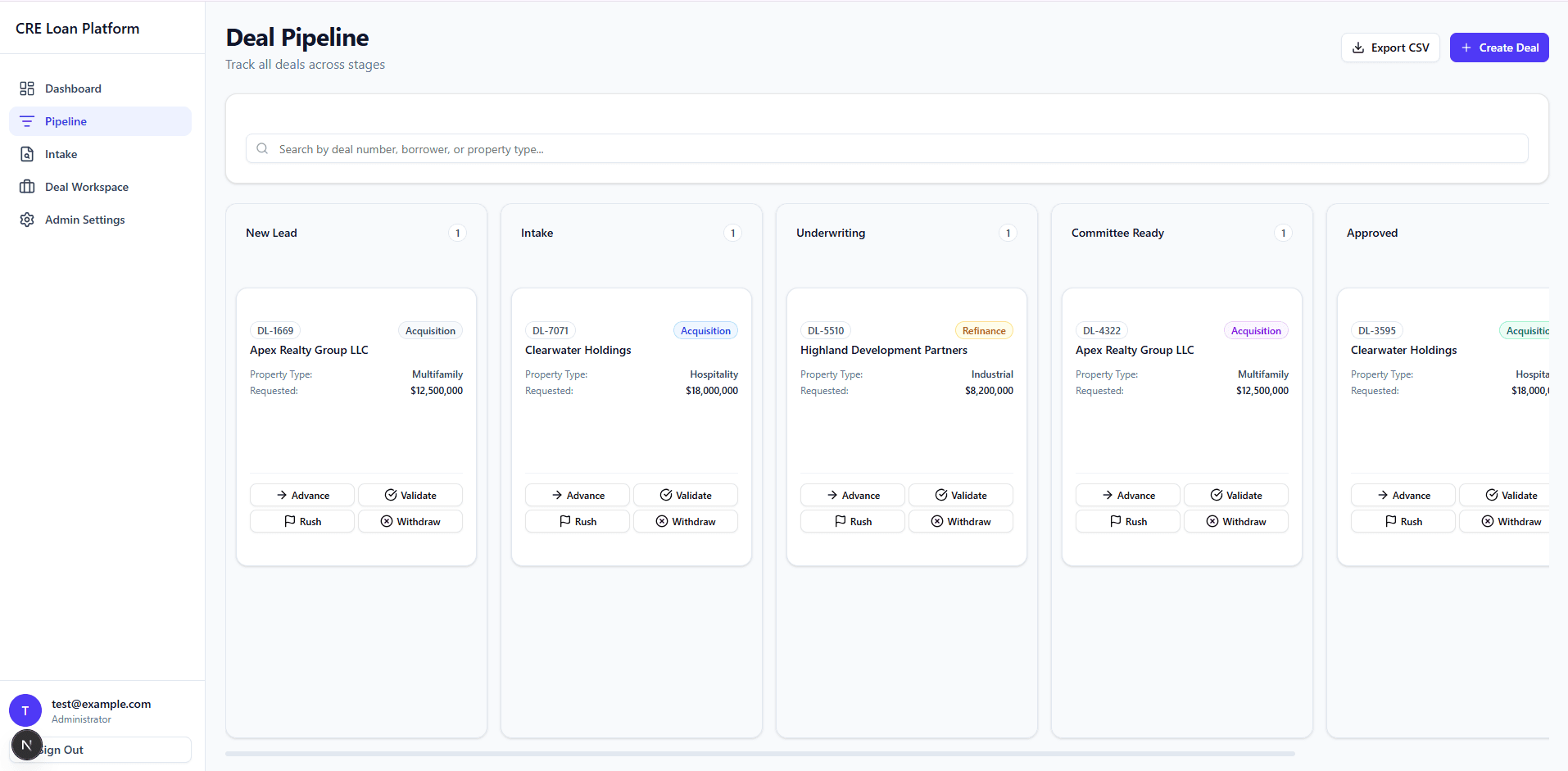
Task: Advance deal DL-7071
Action: point(578,495)
